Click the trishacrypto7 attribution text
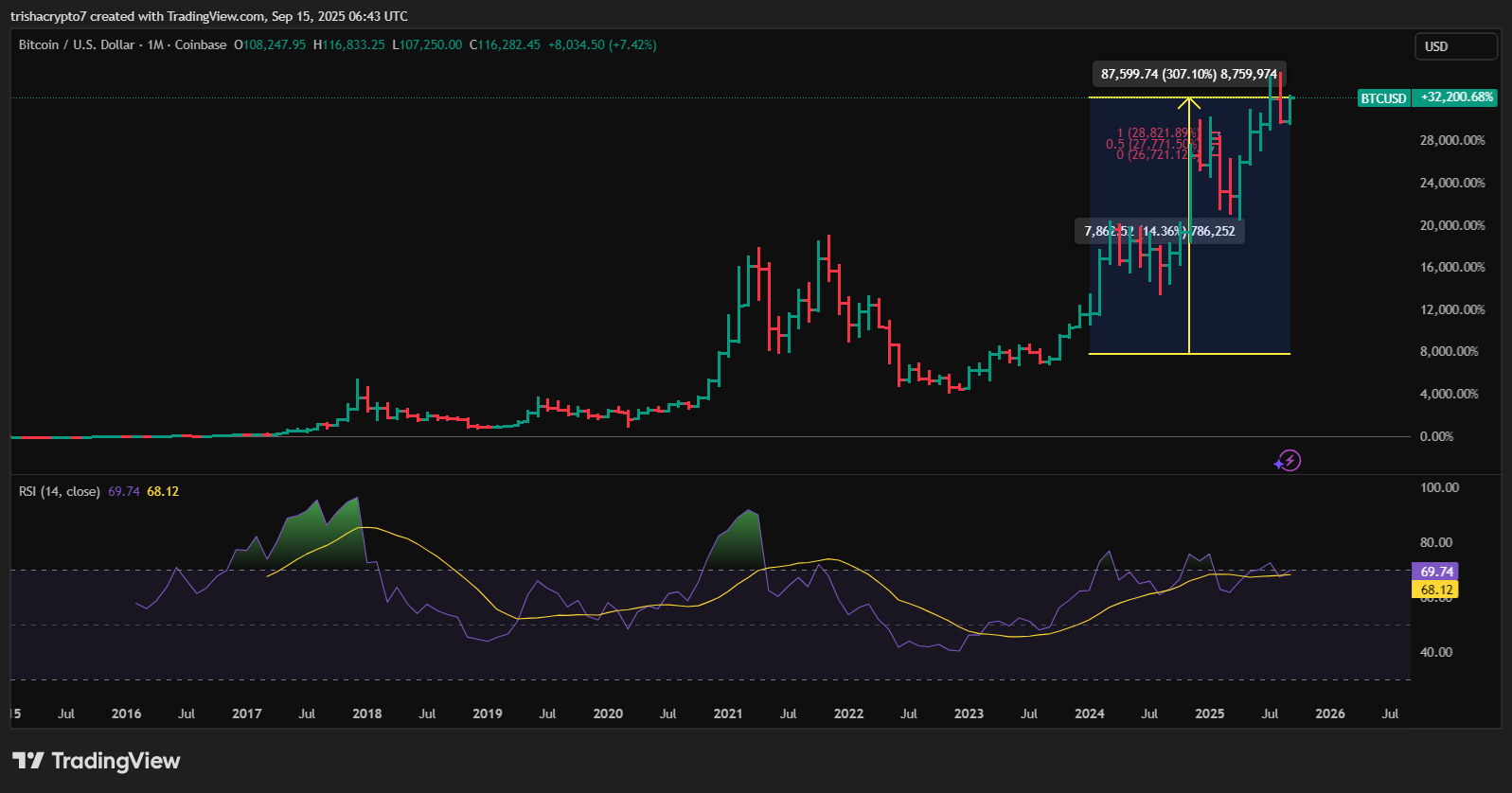Screen dimensions: 1512x793 pyautogui.click(x=47, y=16)
